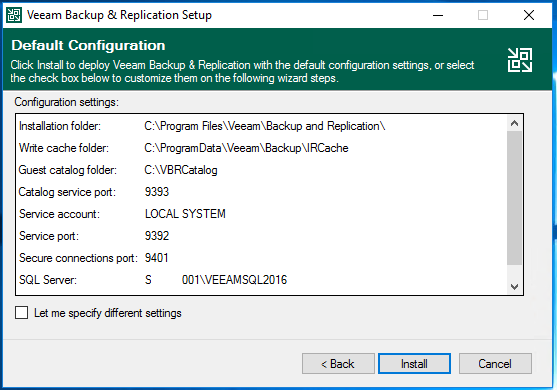Image resolution: width=557 pixels, height=390 pixels.
Task: Click the path 'C:\Program Files\Veeam\Backup and Replication\'
Action: (265, 126)
